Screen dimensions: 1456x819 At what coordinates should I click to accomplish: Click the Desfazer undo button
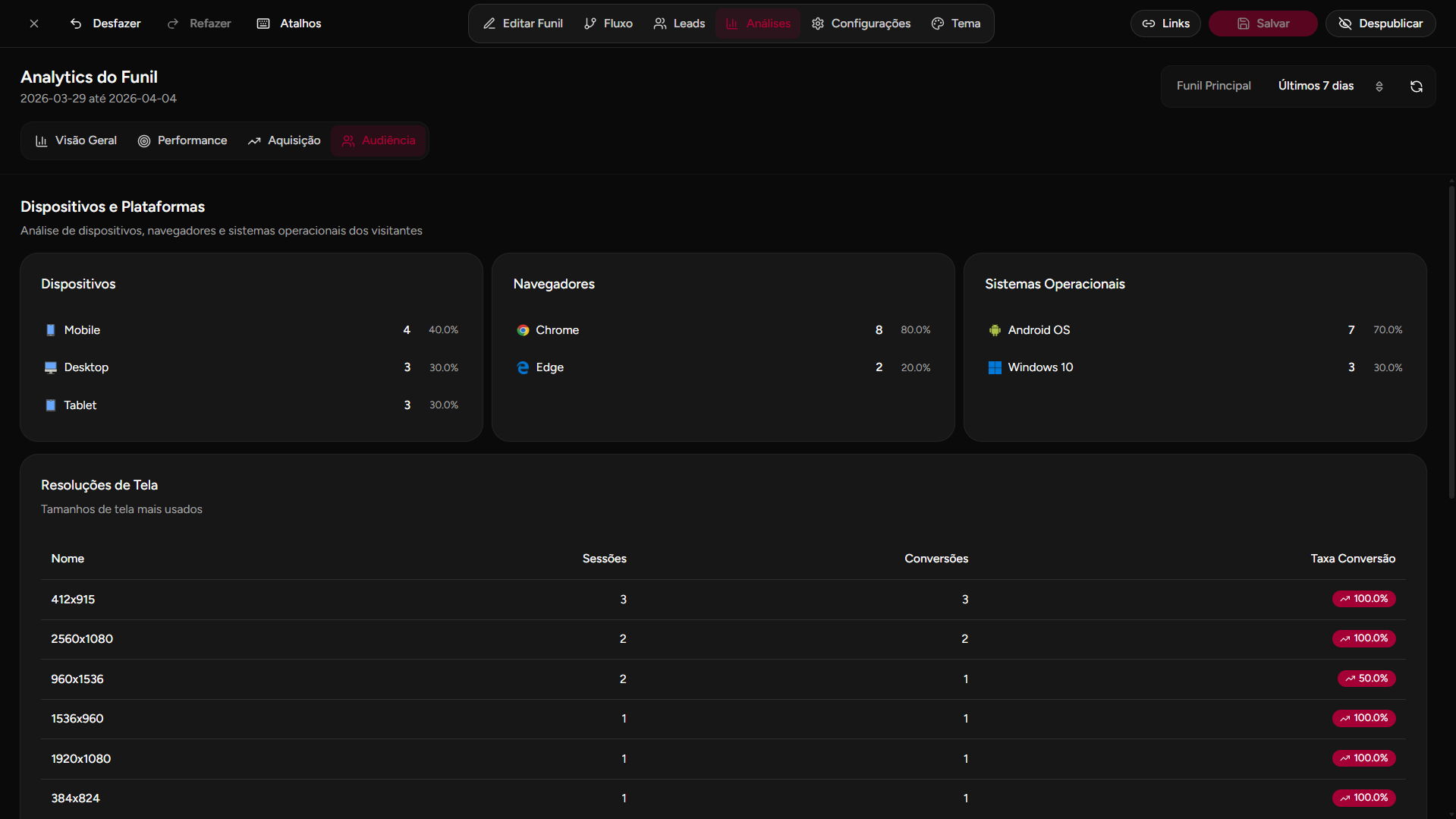click(105, 24)
